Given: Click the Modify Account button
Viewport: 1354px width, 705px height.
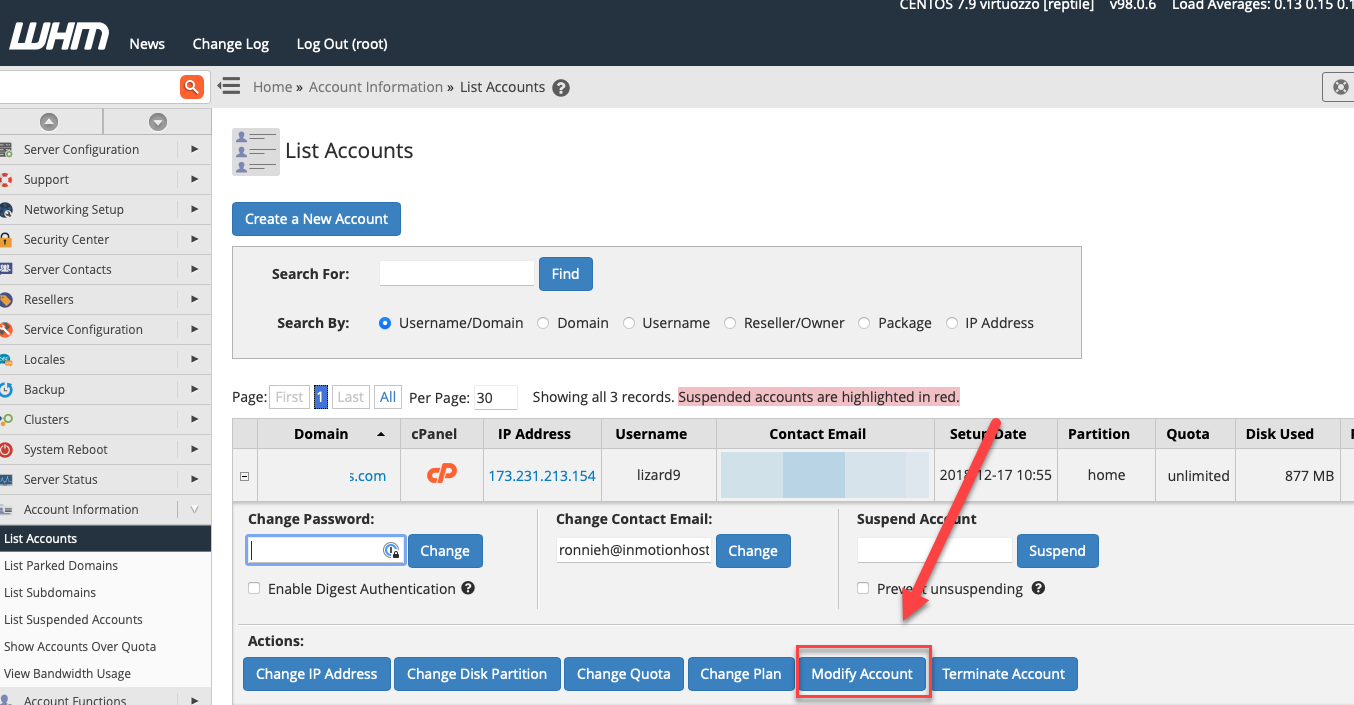Looking at the screenshot, I should click(x=862, y=674).
